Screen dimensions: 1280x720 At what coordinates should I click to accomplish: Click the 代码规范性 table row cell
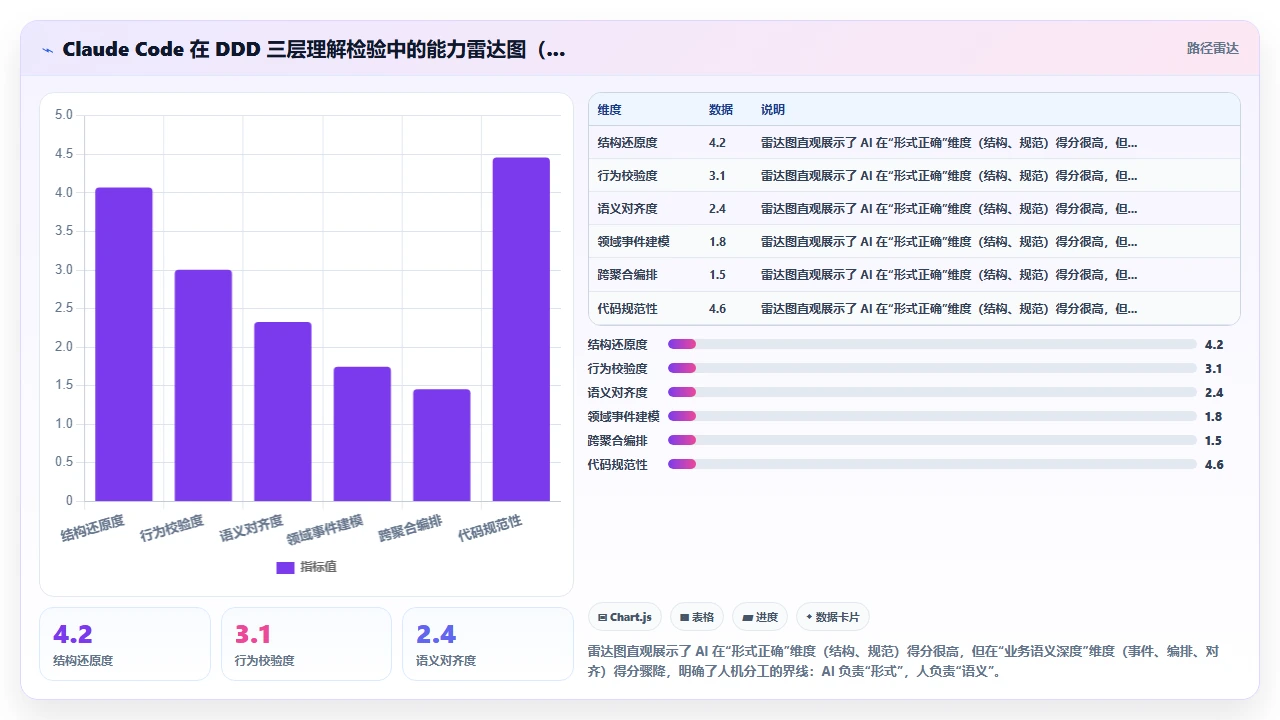click(627, 309)
